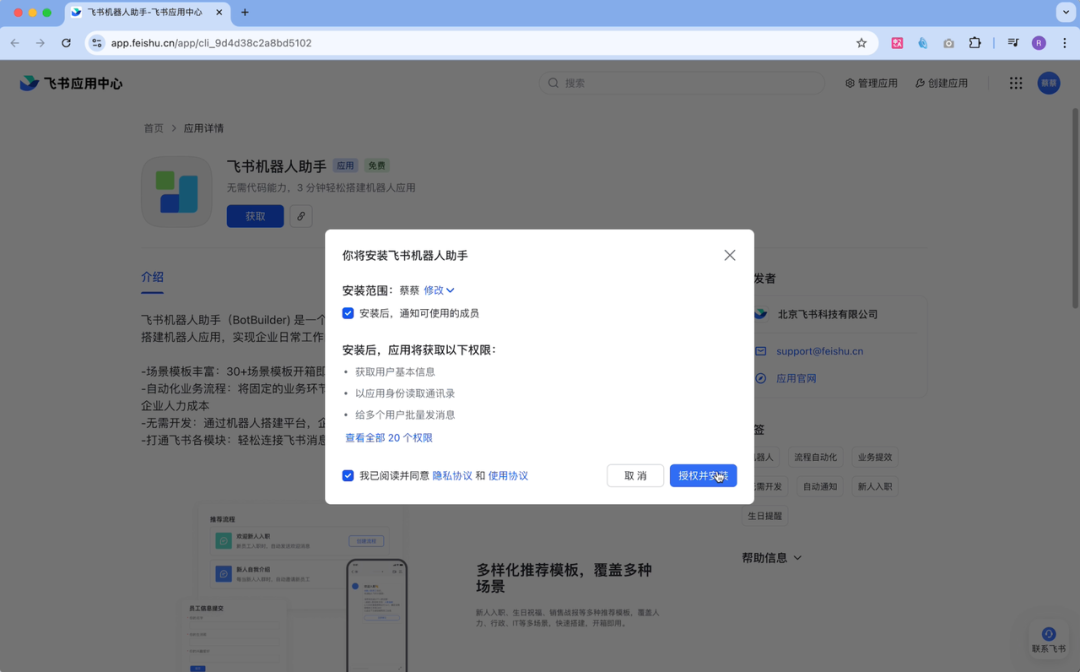Close the install dialog with X icon
This screenshot has width=1080, height=672.
pyautogui.click(x=729, y=255)
